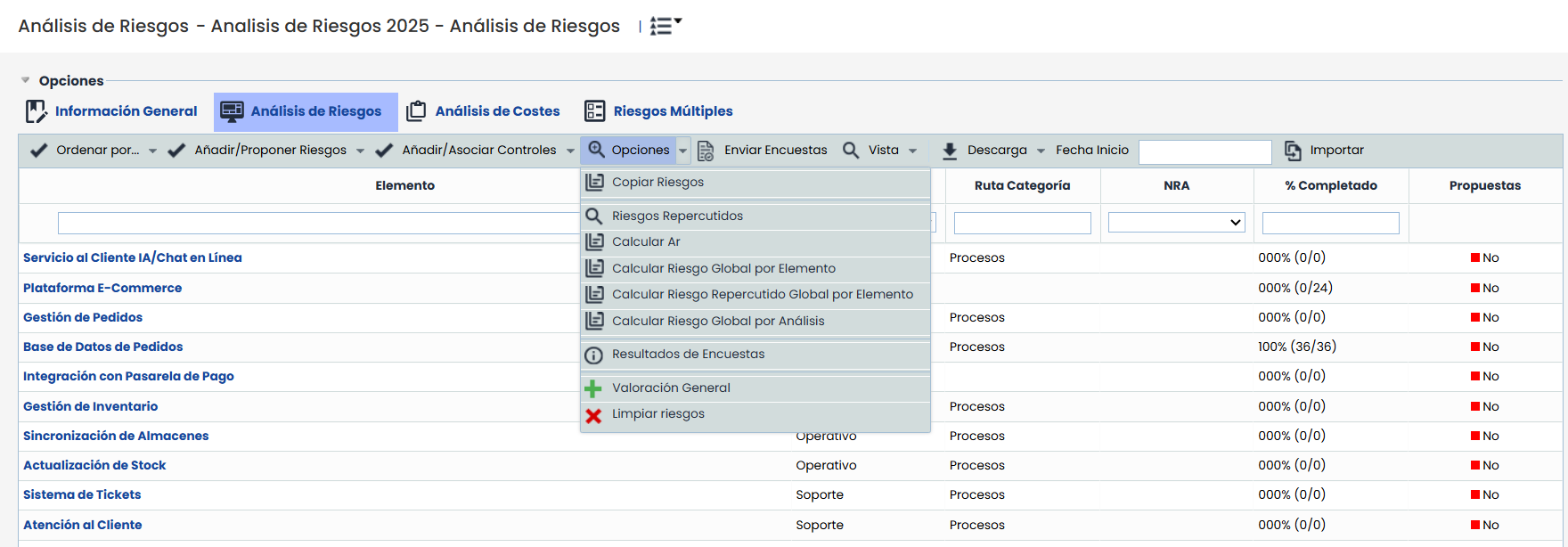Open the NRA filter dropdown

click(x=1176, y=223)
